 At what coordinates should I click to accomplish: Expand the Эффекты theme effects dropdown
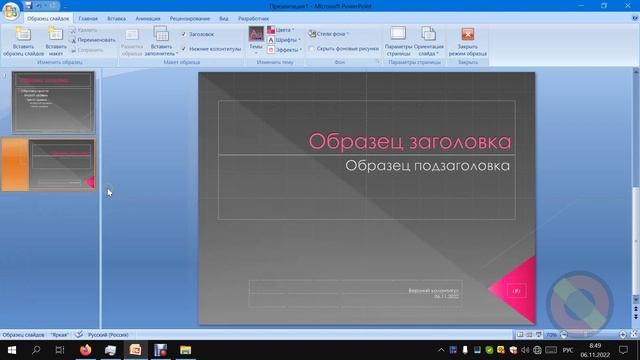pyautogui.click(x=284, y=50)
